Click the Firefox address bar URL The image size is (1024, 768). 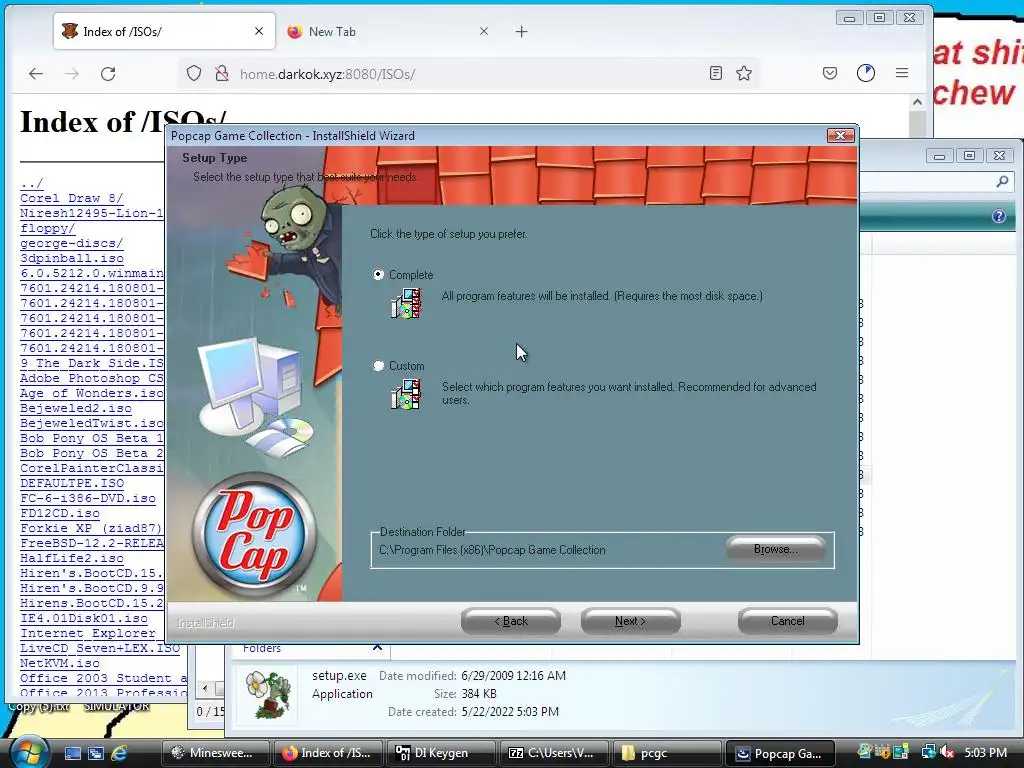327,74
